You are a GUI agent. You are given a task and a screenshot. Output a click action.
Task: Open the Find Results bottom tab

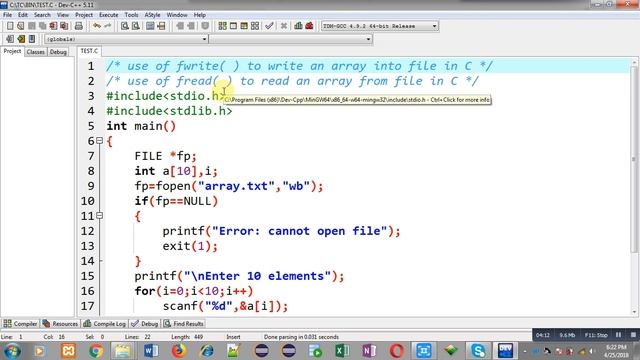point(184,324)
